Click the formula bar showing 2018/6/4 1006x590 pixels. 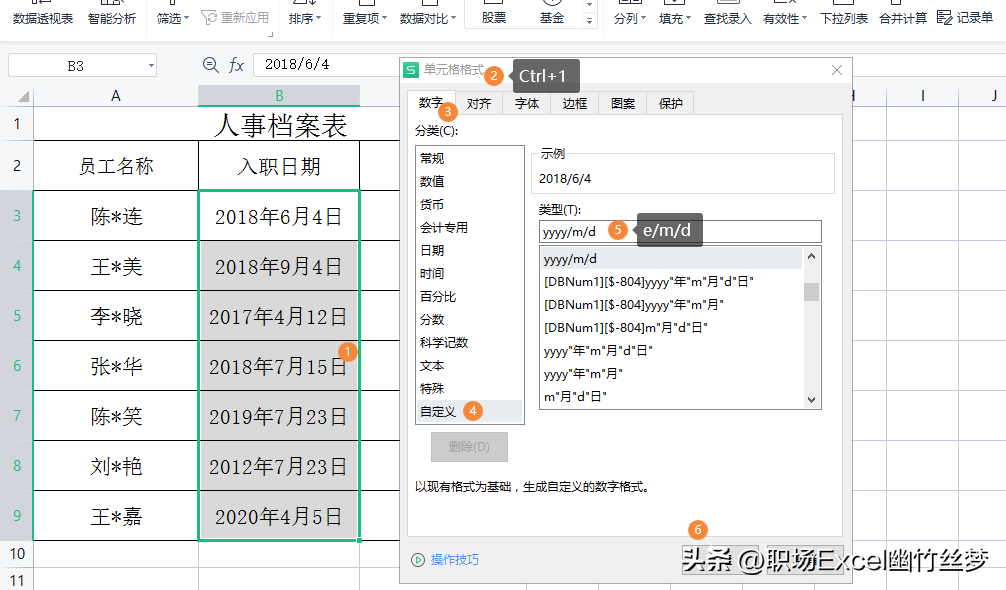coord(326,64)
